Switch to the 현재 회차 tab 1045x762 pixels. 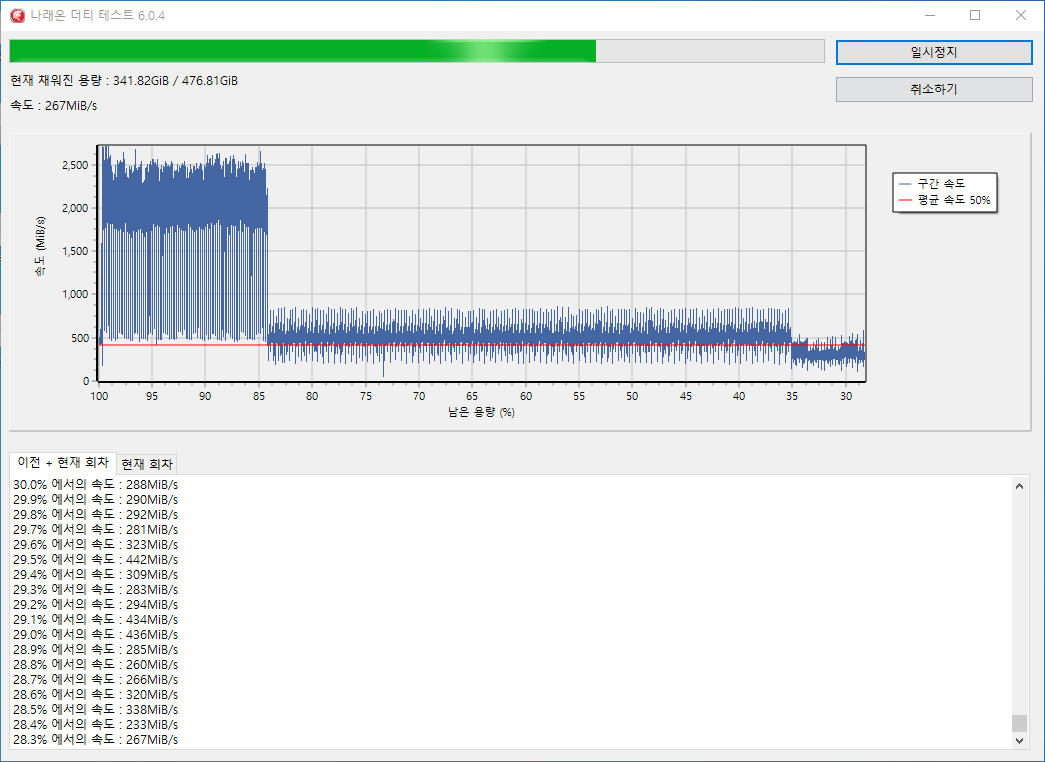pyautogui.click(x=147, y=464)
